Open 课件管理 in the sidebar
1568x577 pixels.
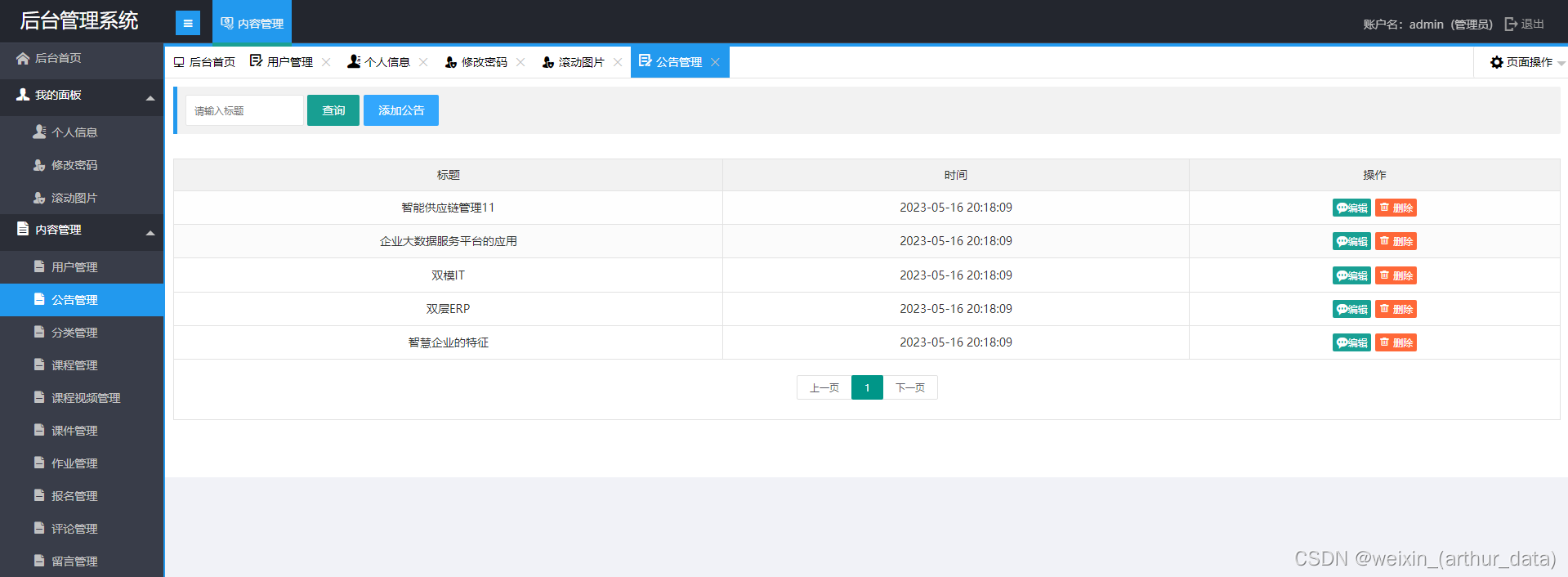pyautogui.click(x=82, y=431)
